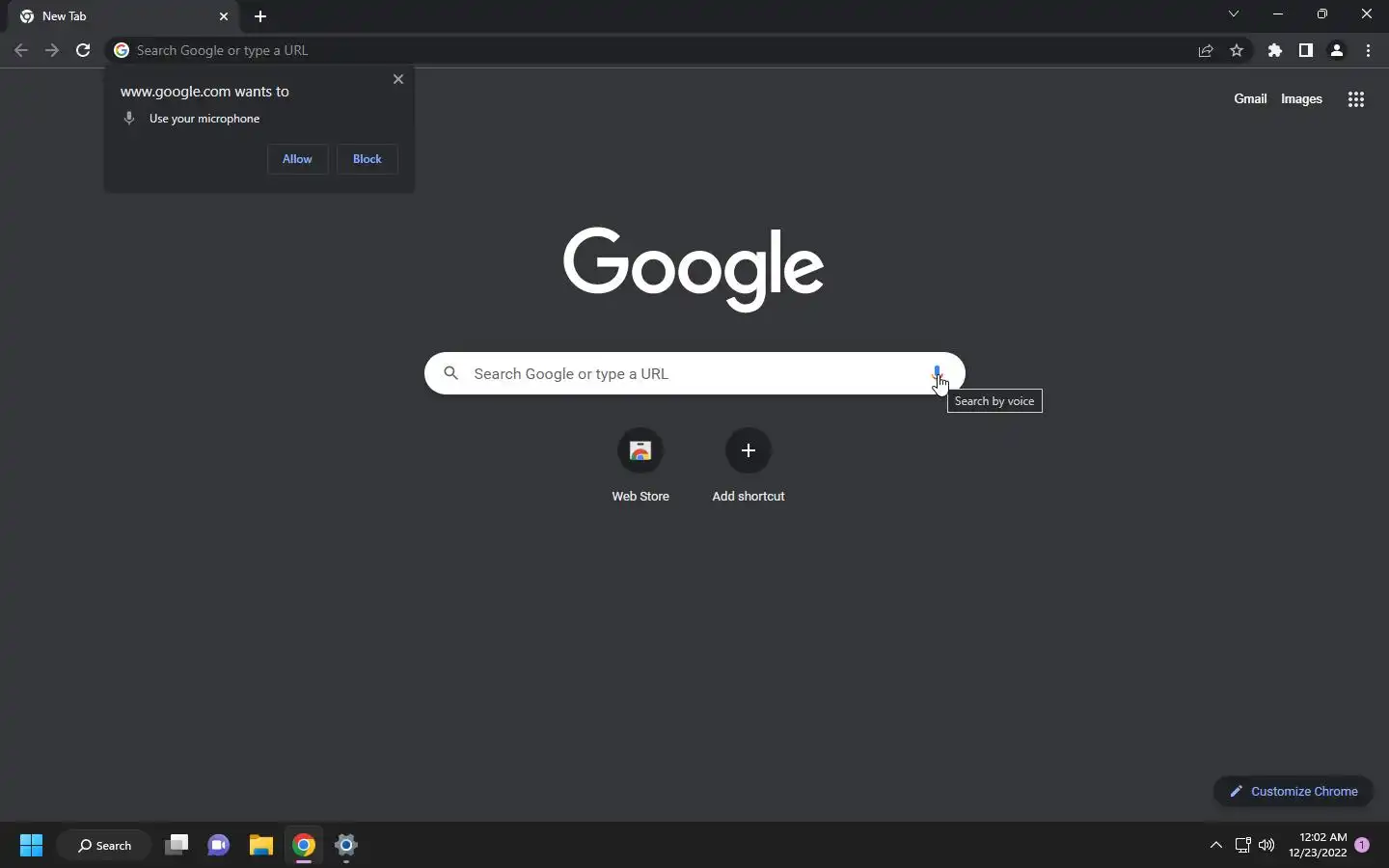Click the Search by voice microphone icon
The image size is (1389, 868).
(937, 373)
